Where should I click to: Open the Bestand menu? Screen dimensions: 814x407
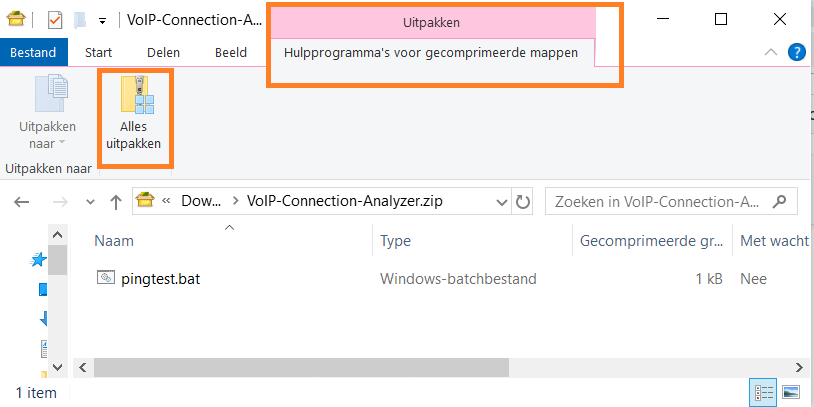pyautogui.click(x=34, y=52)
